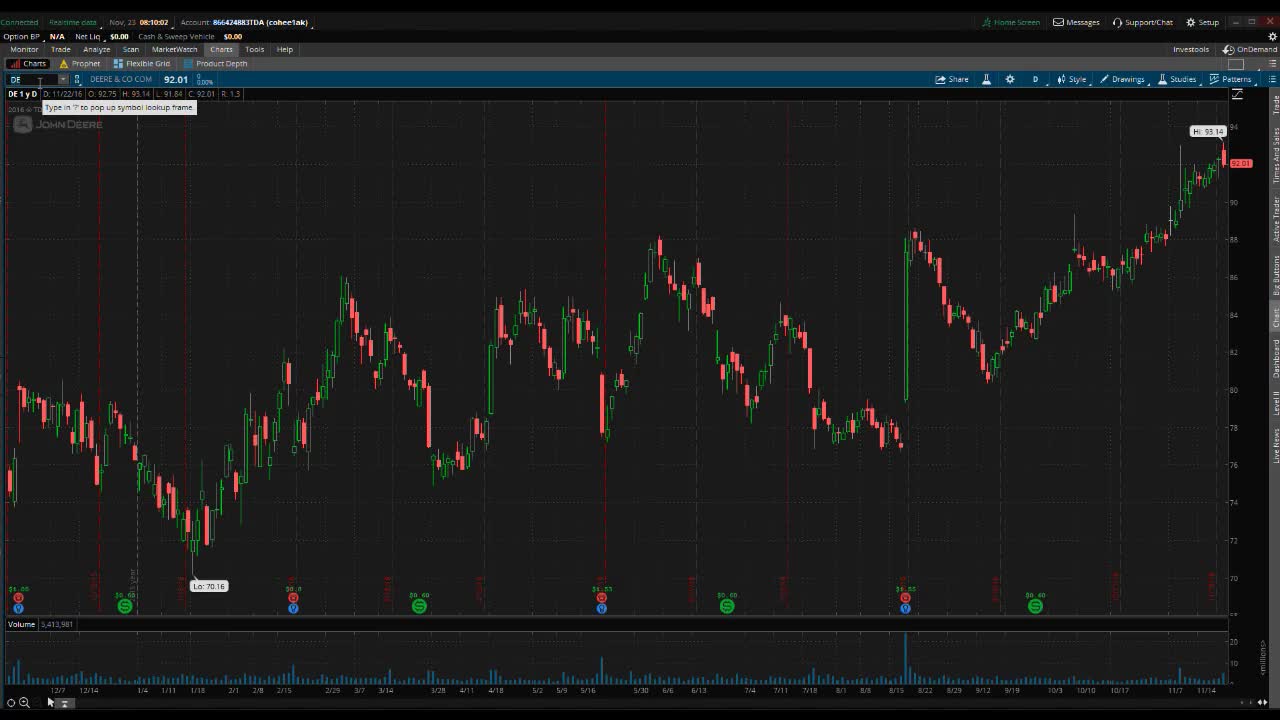The image size is (1280, 720).
Task: Switch to Flexible Grid sub-tab
Action: pyautogui.click(x=142, y=63)
